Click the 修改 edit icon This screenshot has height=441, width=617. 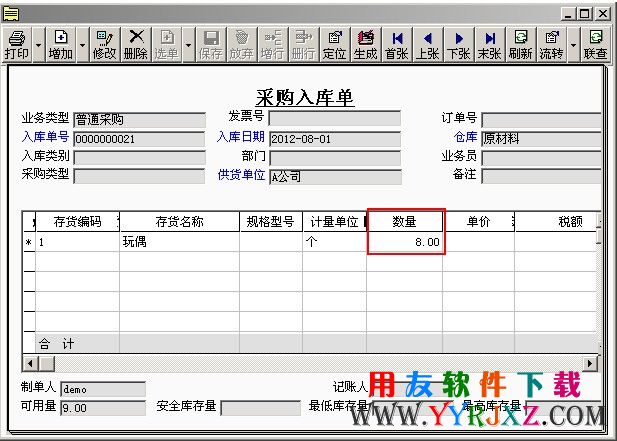point(105,45)
